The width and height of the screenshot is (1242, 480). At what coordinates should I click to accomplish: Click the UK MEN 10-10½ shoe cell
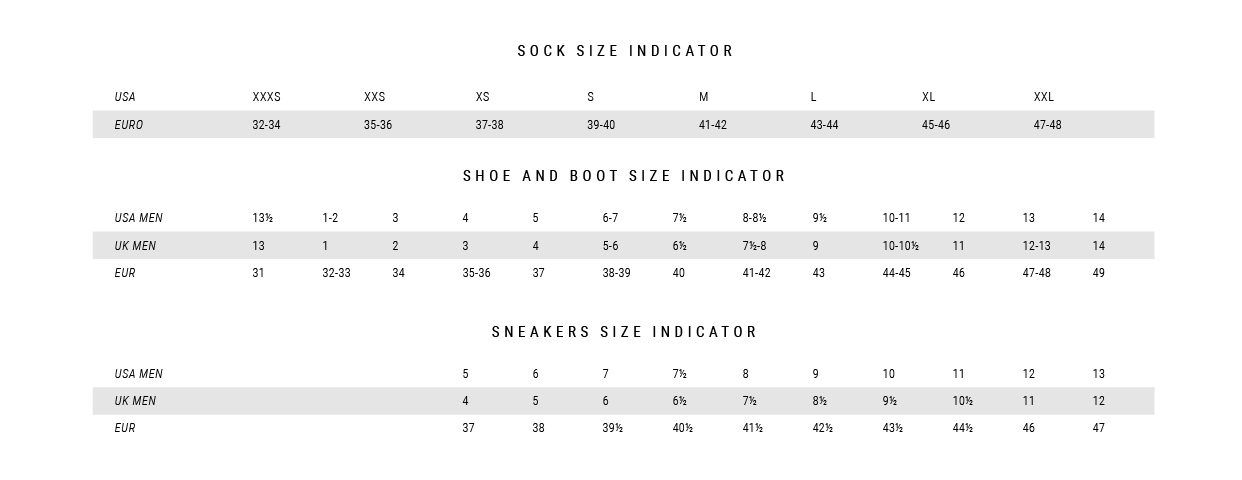coord(901,246)
